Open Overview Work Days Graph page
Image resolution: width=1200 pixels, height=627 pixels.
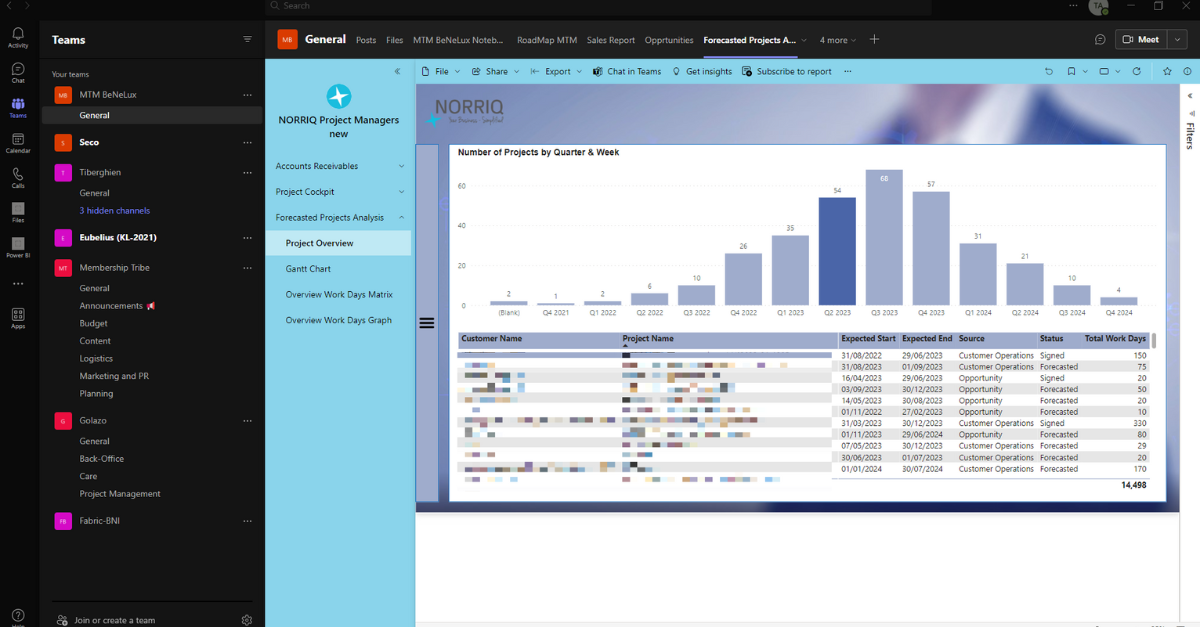[340, 321]
